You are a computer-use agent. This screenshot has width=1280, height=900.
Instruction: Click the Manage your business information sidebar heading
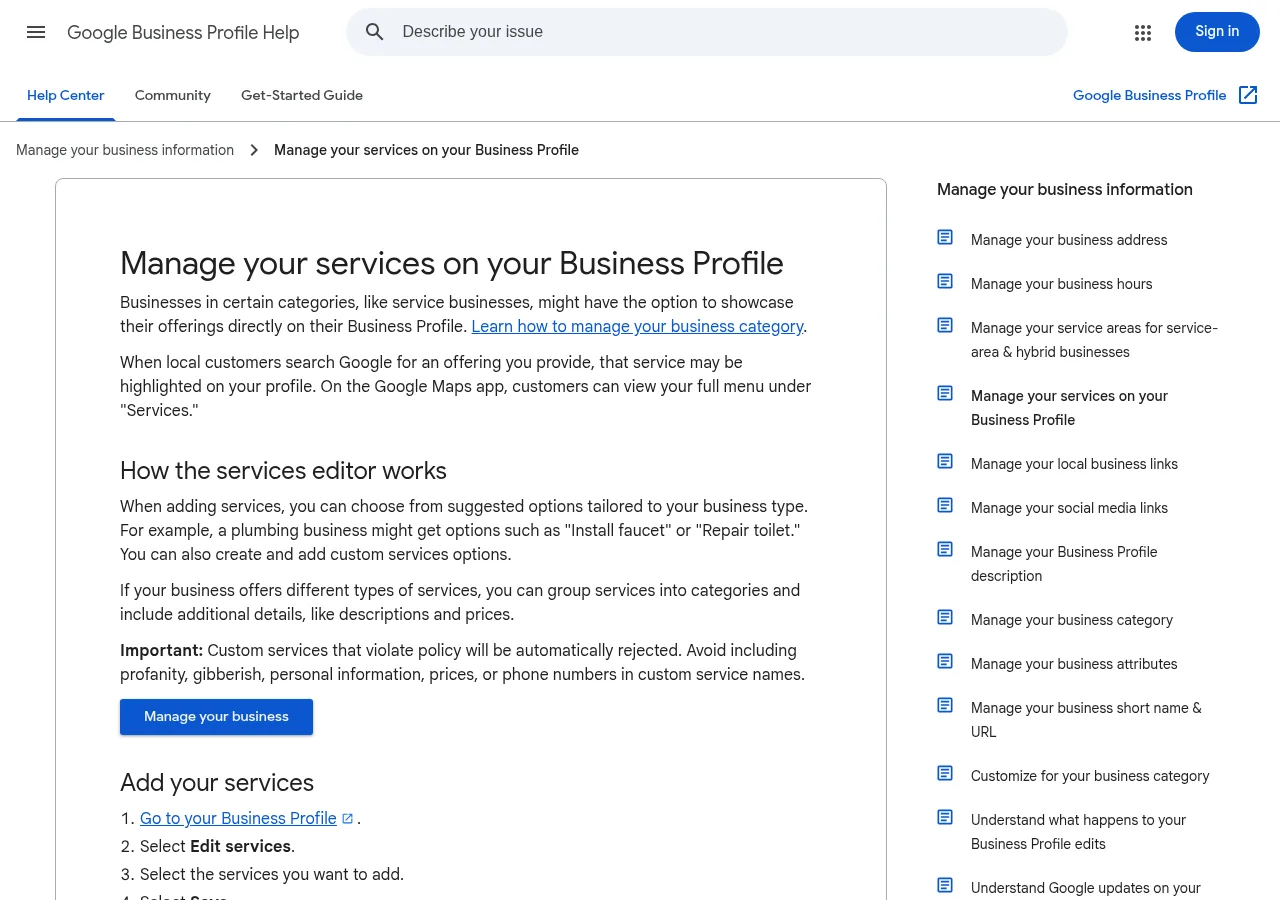[x=1065, y=190]
